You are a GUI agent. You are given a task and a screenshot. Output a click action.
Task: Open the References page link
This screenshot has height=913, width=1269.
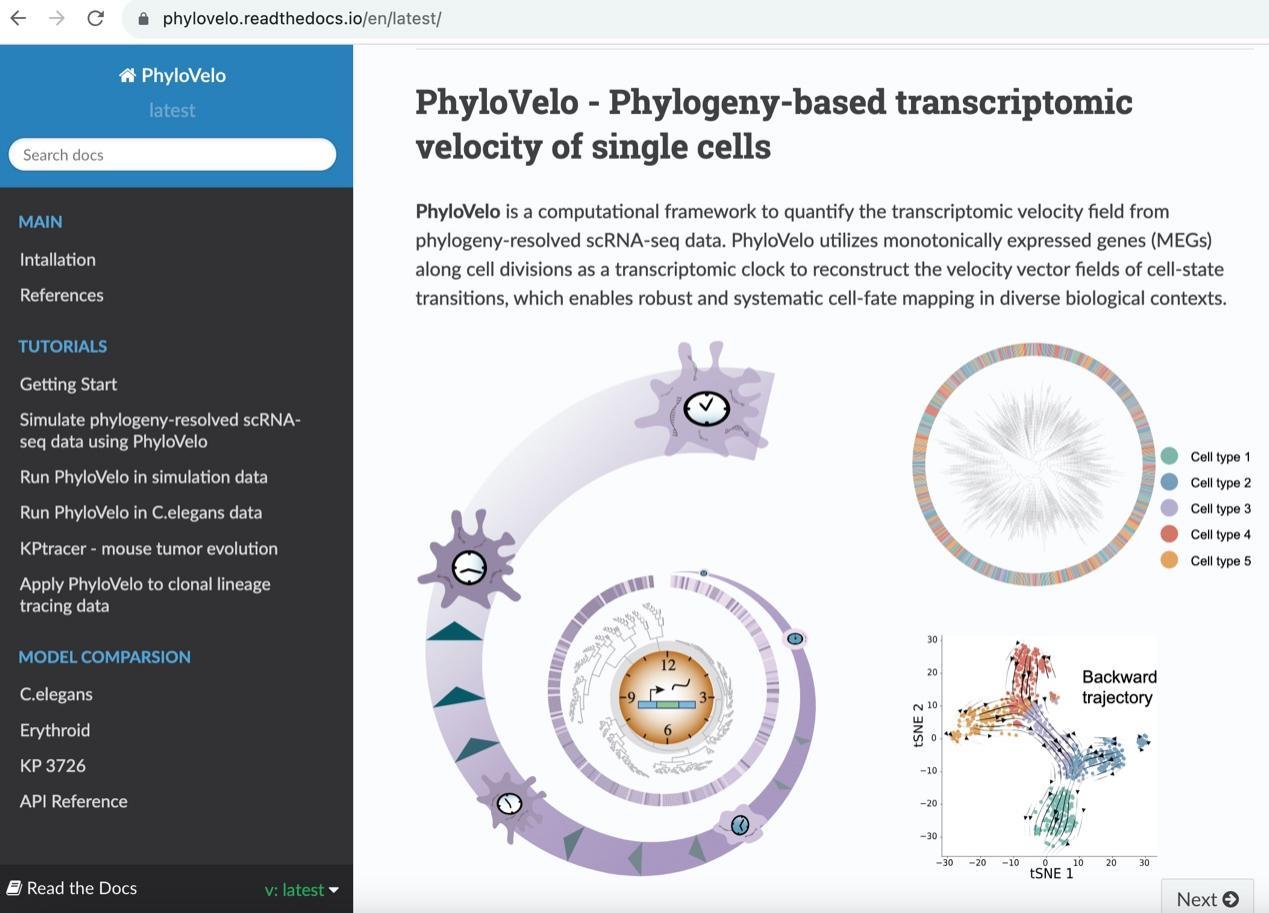(x=62, y=295)
